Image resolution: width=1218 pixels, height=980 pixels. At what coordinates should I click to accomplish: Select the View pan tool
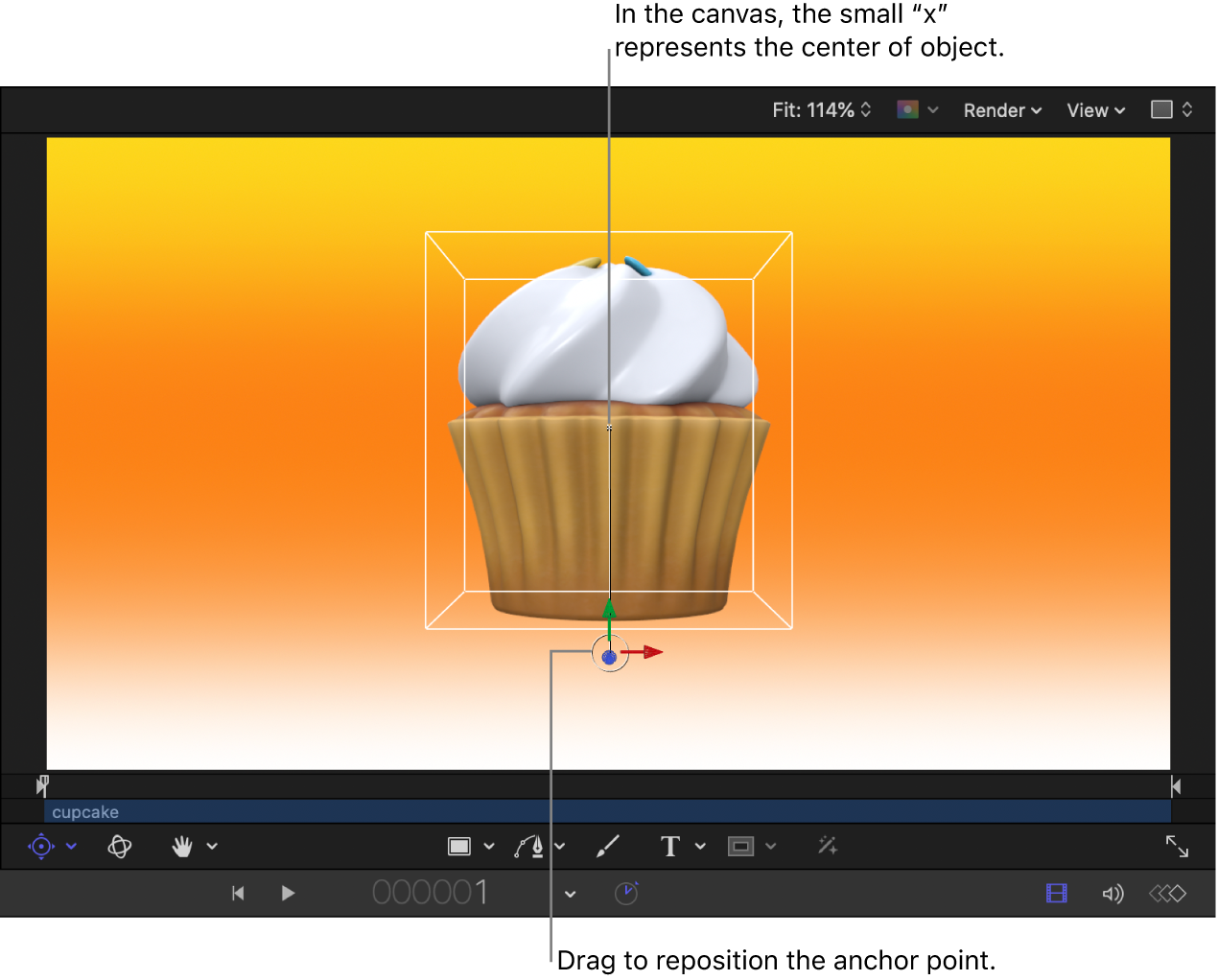pyautogui.click(x=182, y=846)
